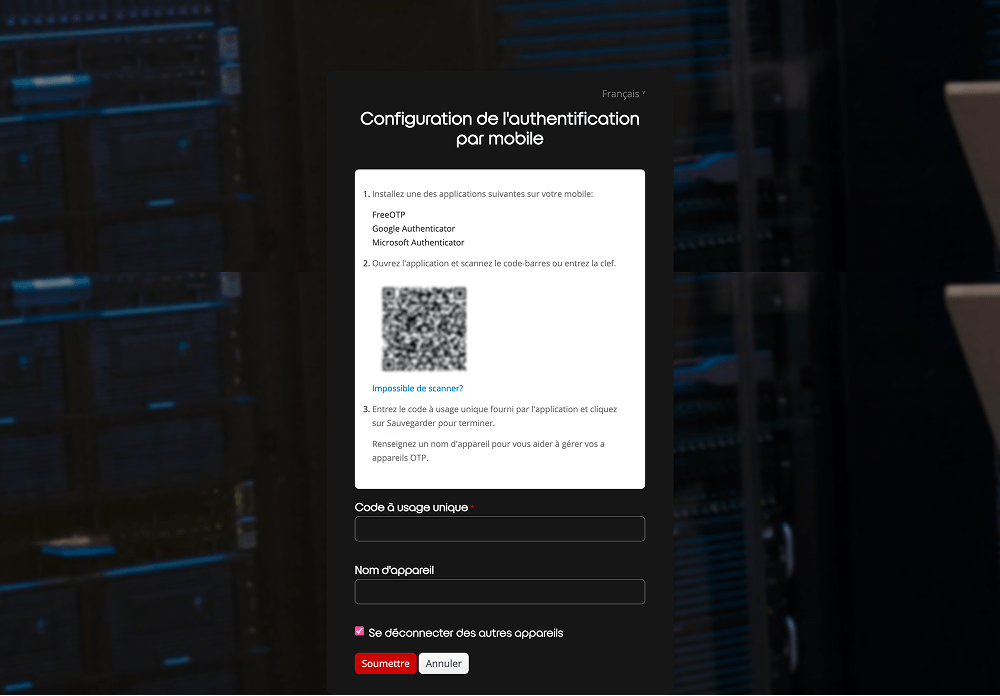Open the "Impossible de scanner?" link
1000x696 pixels.
pyautogui.click(x=417, y=388)
